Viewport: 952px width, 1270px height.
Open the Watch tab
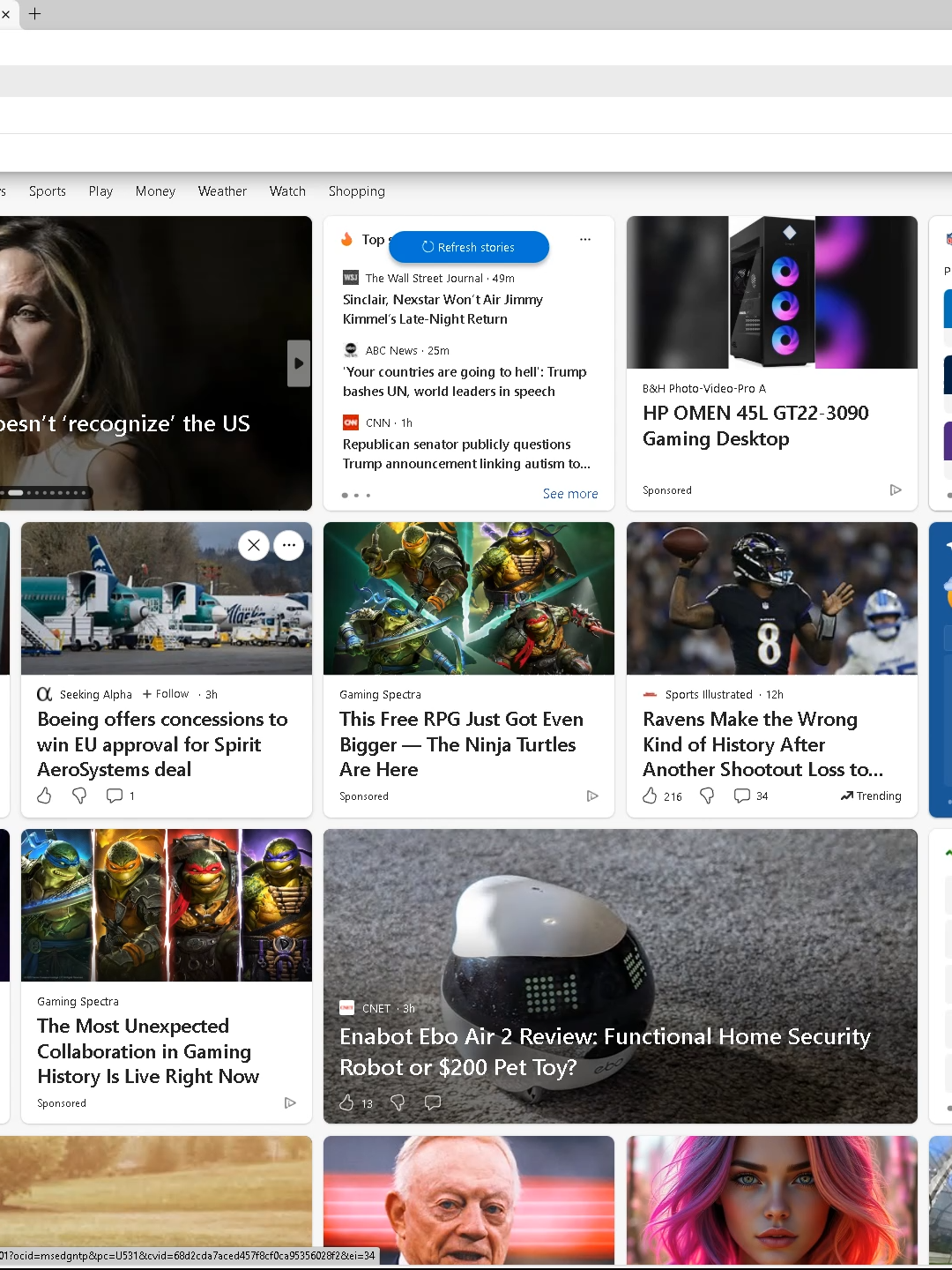point(287,191)
